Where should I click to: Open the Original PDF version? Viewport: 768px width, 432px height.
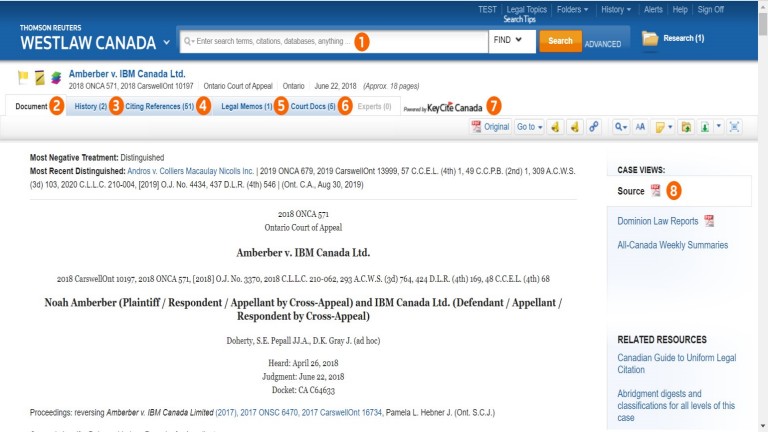point(490,127)
